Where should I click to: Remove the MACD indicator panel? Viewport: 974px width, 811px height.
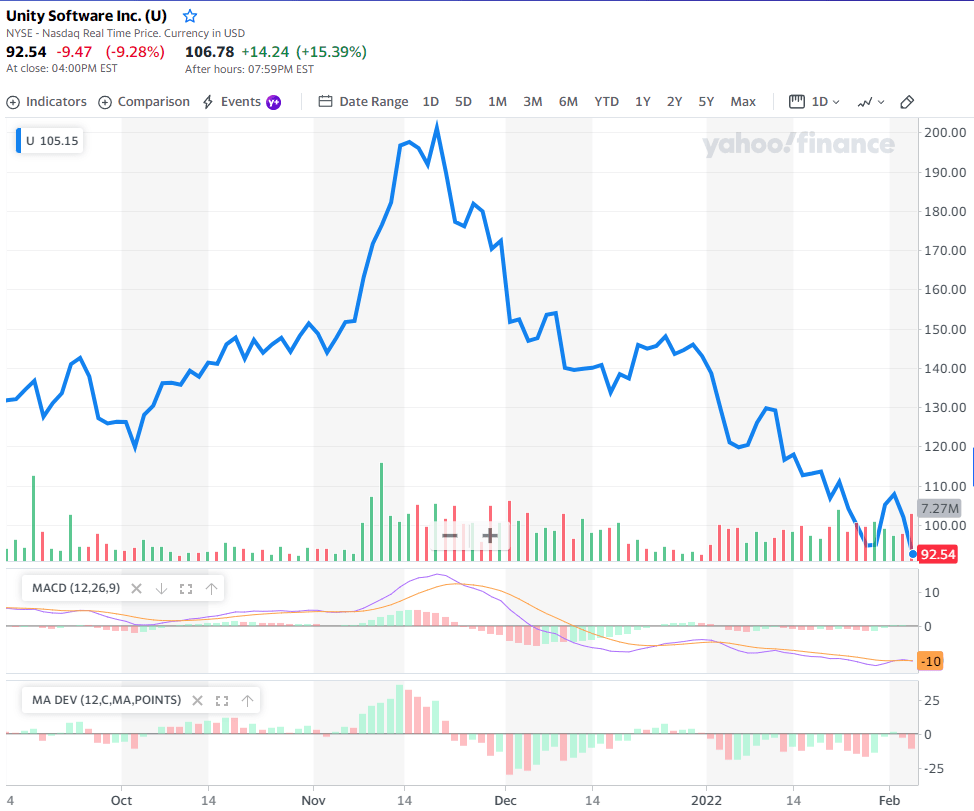click(x=137, y=589)
